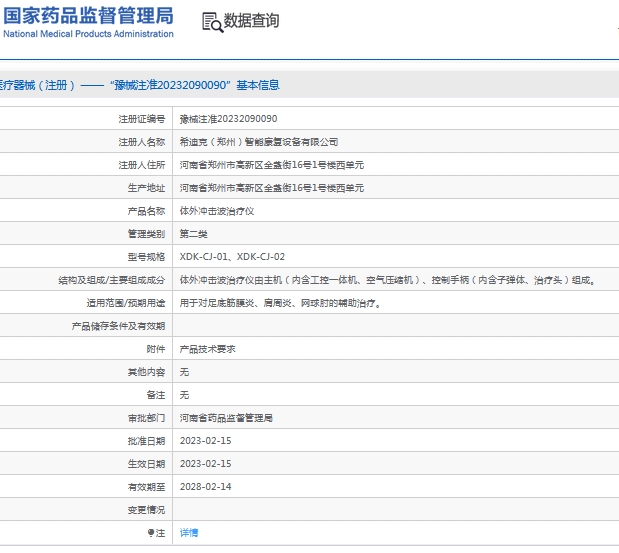
Task: Click address value in 注册人住所 row
Action: pyautogui.click(x=272, y=165)
